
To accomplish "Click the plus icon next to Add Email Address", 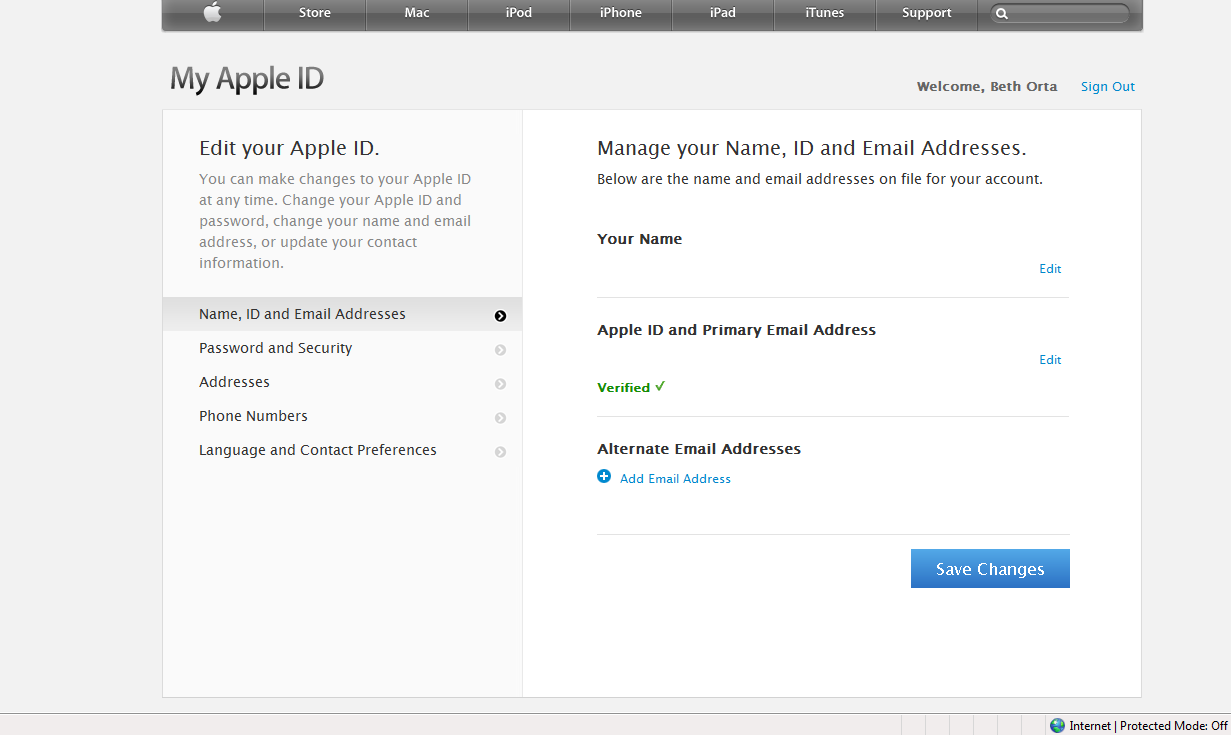I will (x=604, y=477).
